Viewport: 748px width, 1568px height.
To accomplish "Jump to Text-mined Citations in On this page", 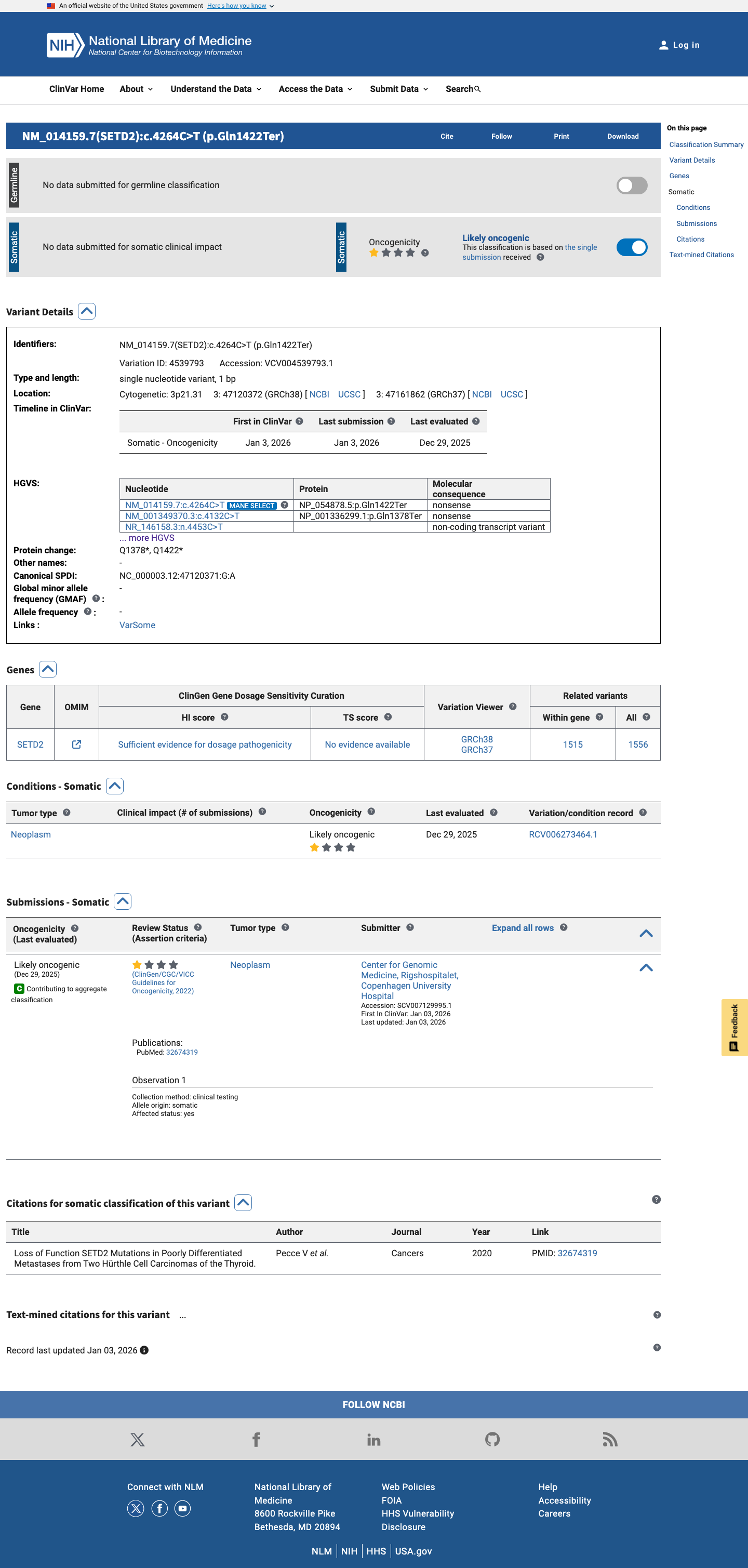I will pyautogui.click(x=701, y=255).
